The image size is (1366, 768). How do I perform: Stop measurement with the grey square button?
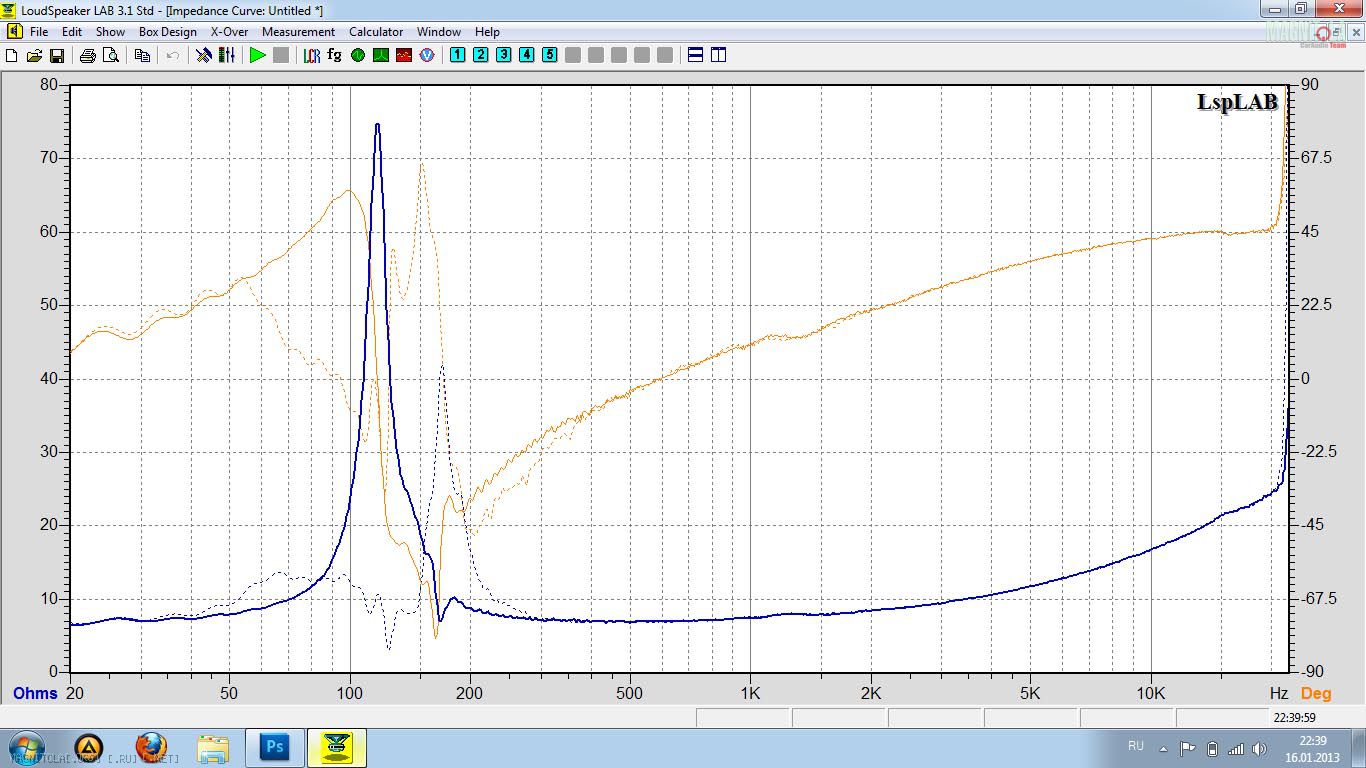point(281,55)
